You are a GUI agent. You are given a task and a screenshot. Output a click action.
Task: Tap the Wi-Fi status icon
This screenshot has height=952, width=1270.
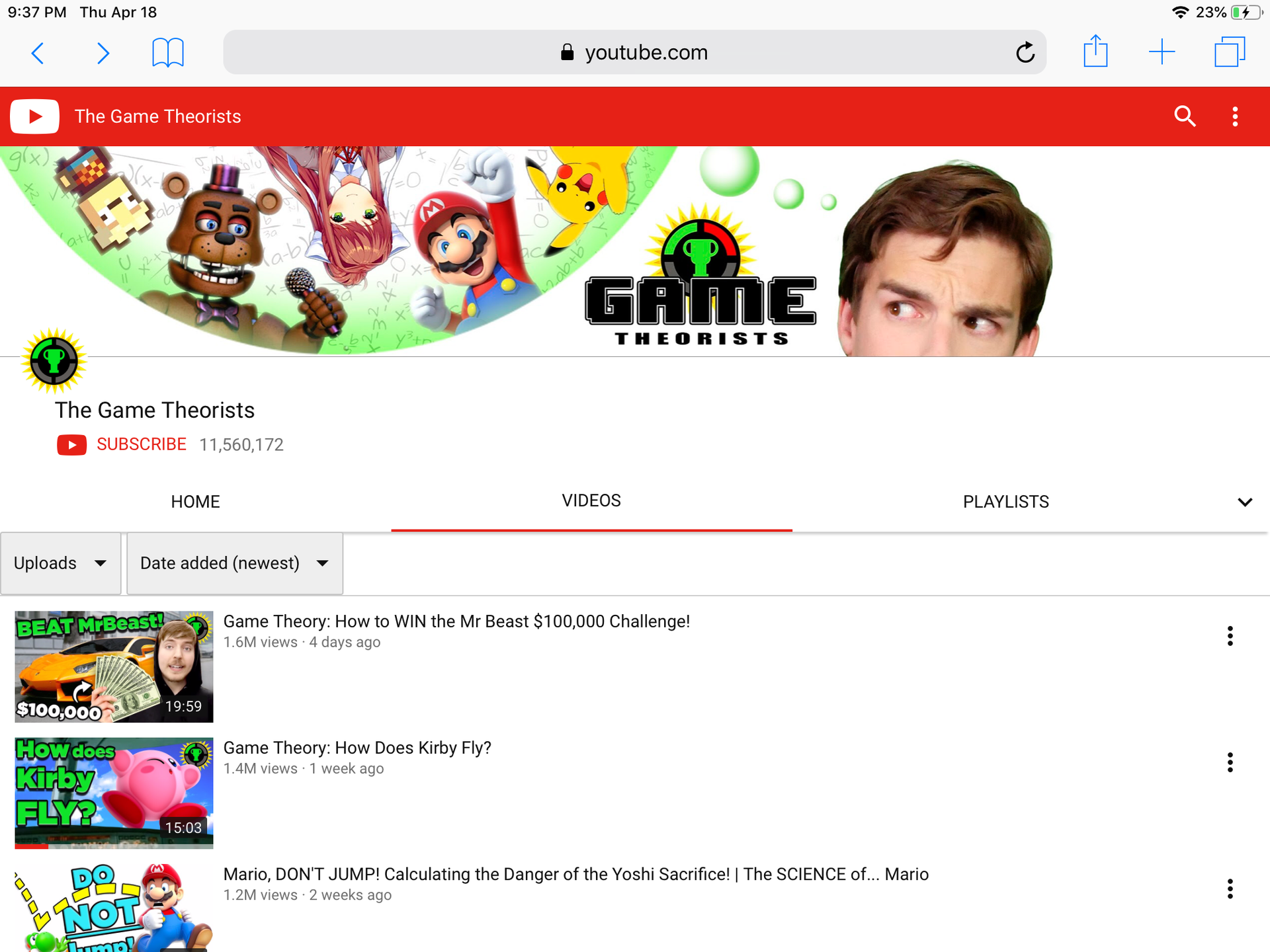pyautogui.click(x=1180, y=13)
